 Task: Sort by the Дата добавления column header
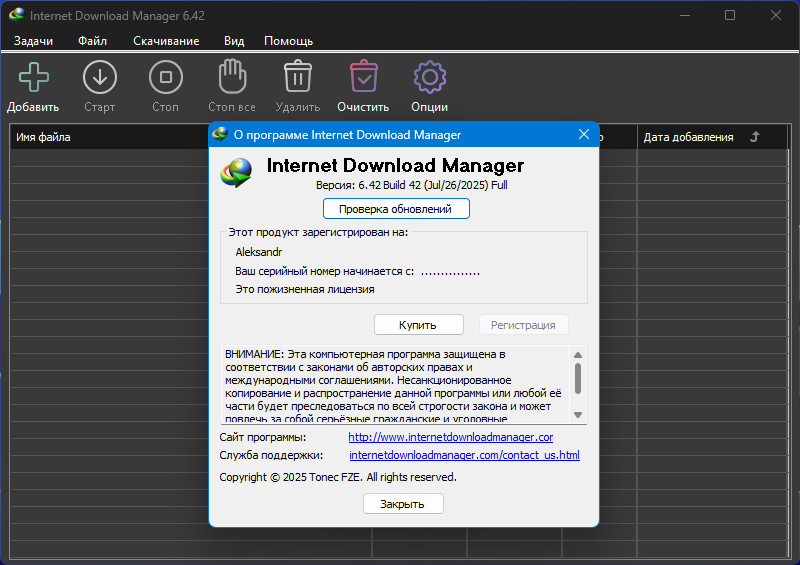coord(688,137)
